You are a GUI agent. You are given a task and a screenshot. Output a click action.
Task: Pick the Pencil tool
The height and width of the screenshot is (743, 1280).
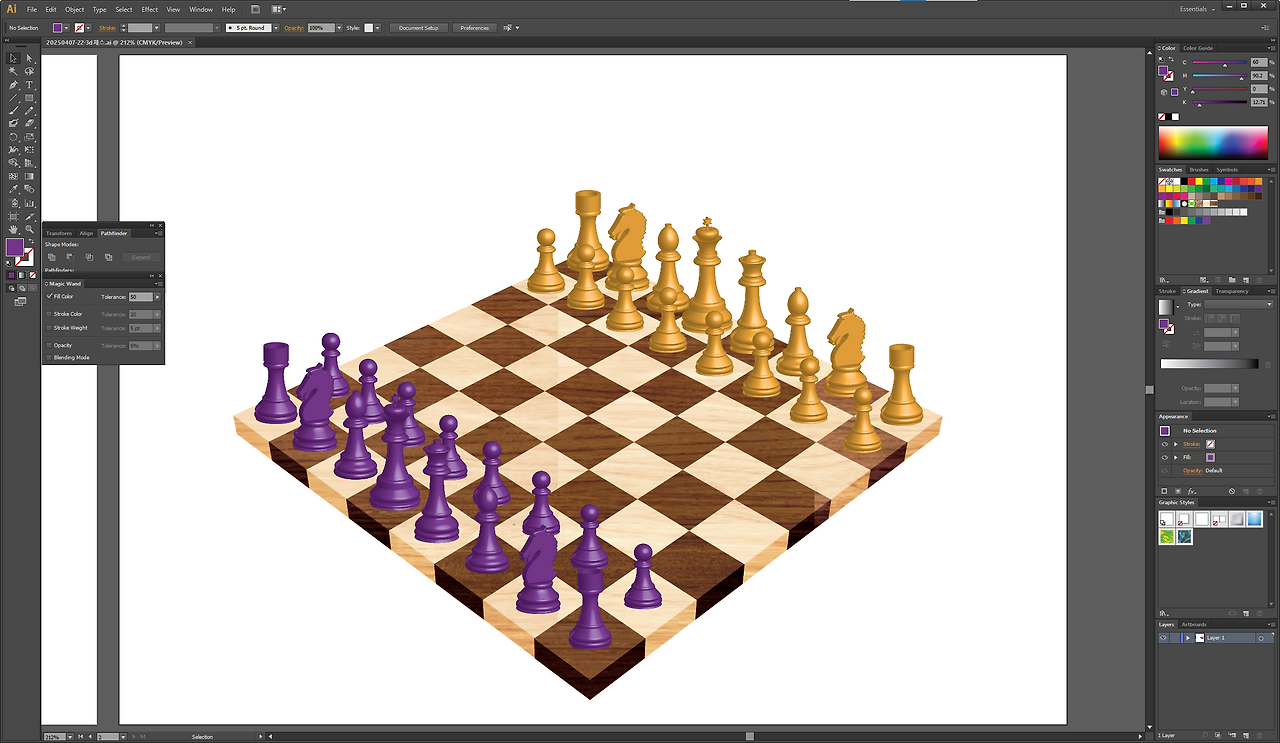tap(30, 111)
